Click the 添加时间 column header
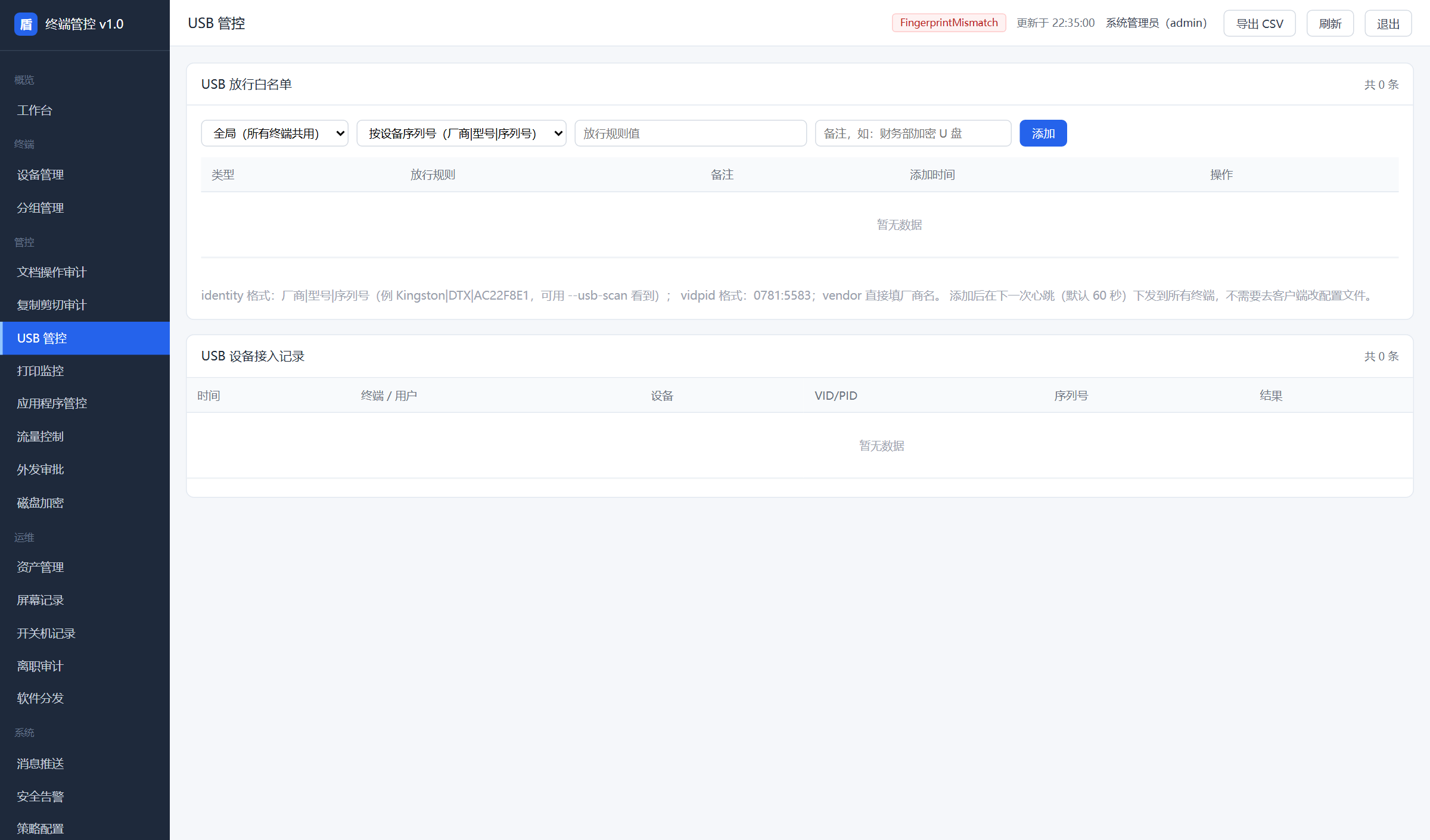1430x840 pixels. click(932, 175)
